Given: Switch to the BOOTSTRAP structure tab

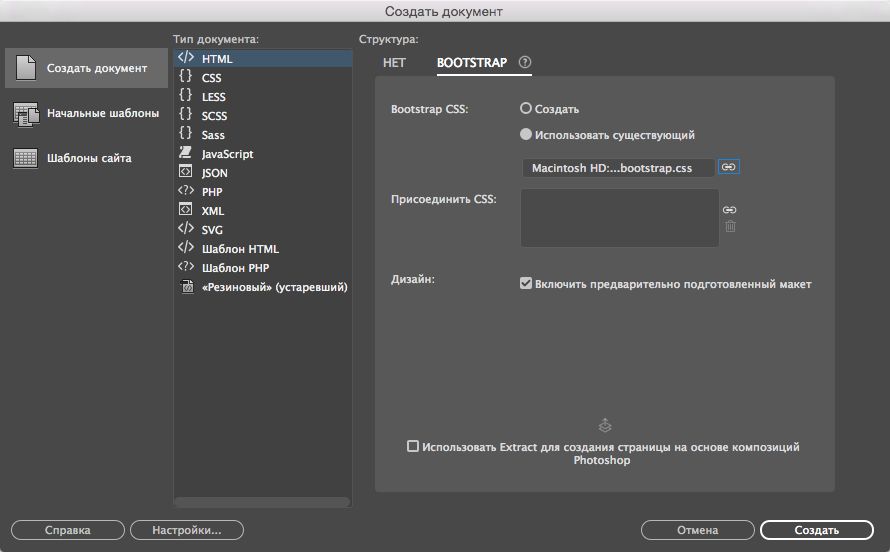Looking at the screenshot, I should coord(472,62).
